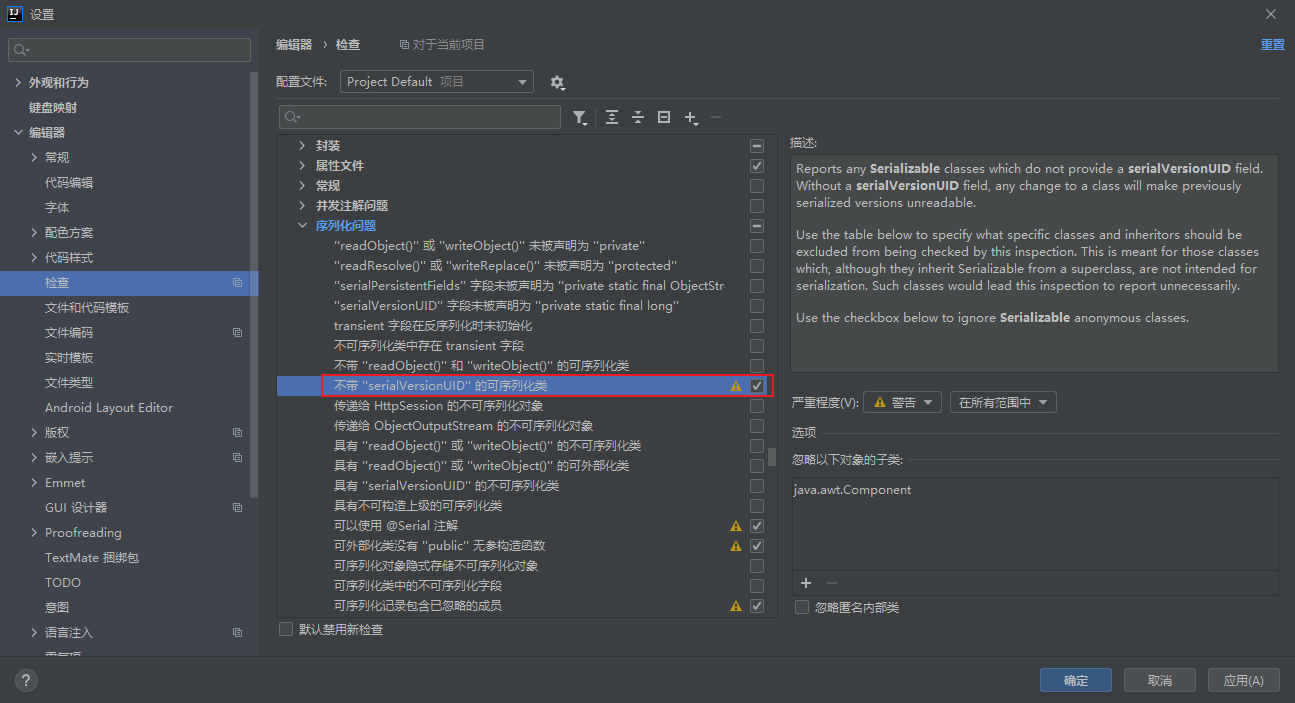Screen dimensions: 1295x703
Task: Click the reset inspections icon next to plus
Action: click(x=663, y=117)
